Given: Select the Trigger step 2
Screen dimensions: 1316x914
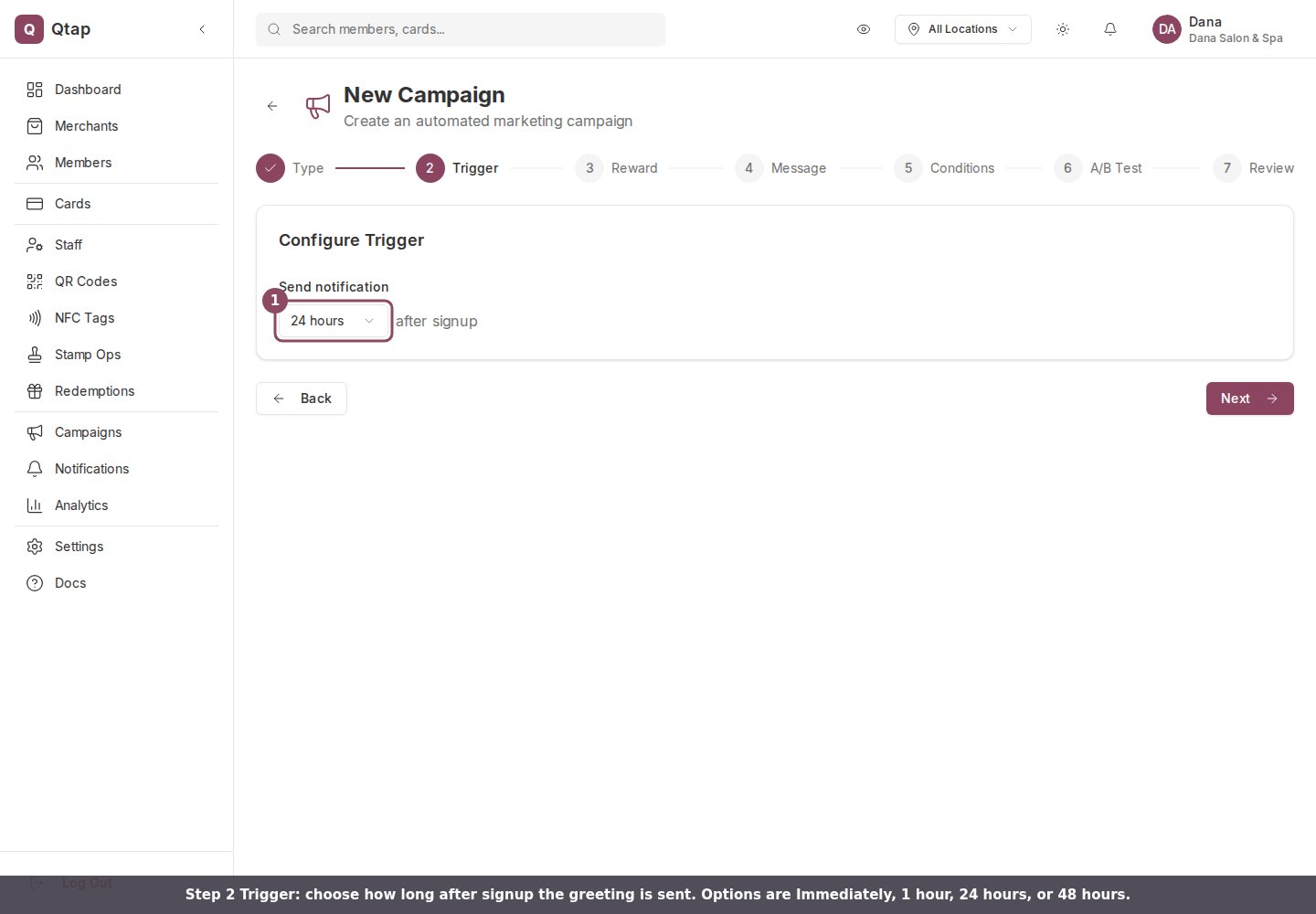Looking at the screenshot, I should pyautogui.click(x=457, y=168).
